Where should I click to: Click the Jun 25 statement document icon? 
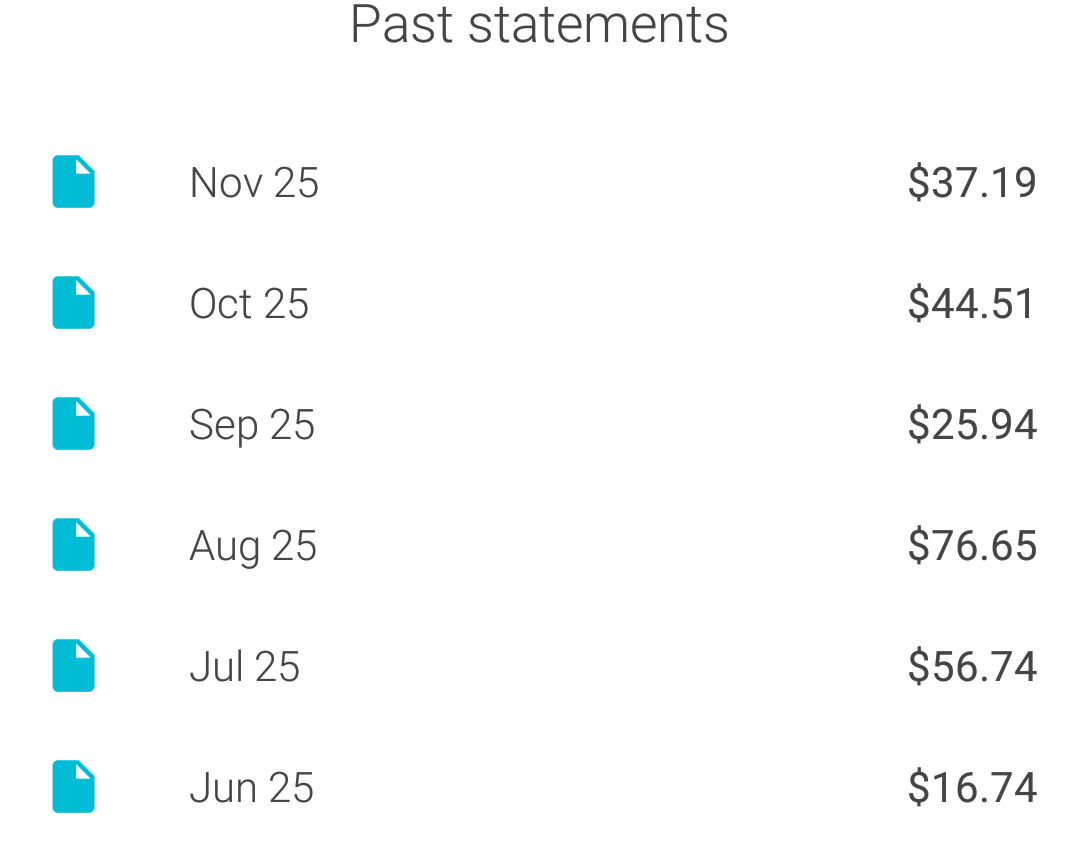tap(73, 787)
